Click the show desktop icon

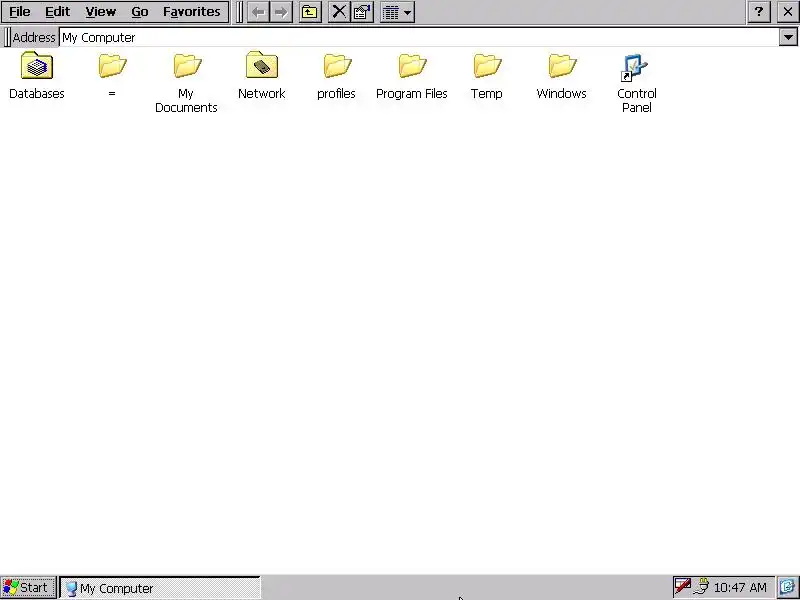788,588
